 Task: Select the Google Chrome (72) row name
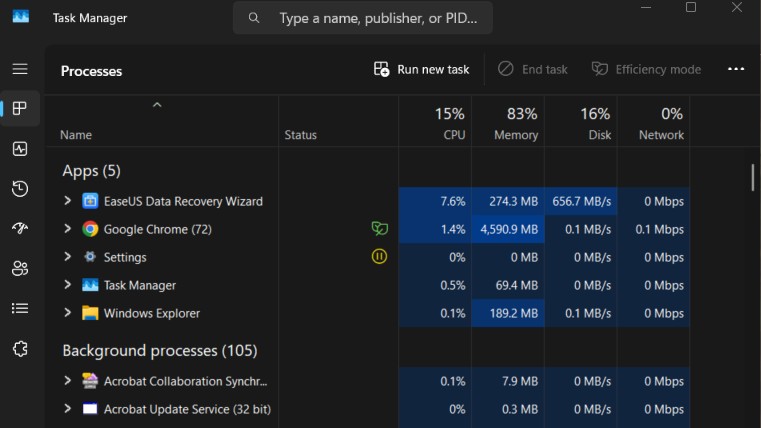click(158, 229)
